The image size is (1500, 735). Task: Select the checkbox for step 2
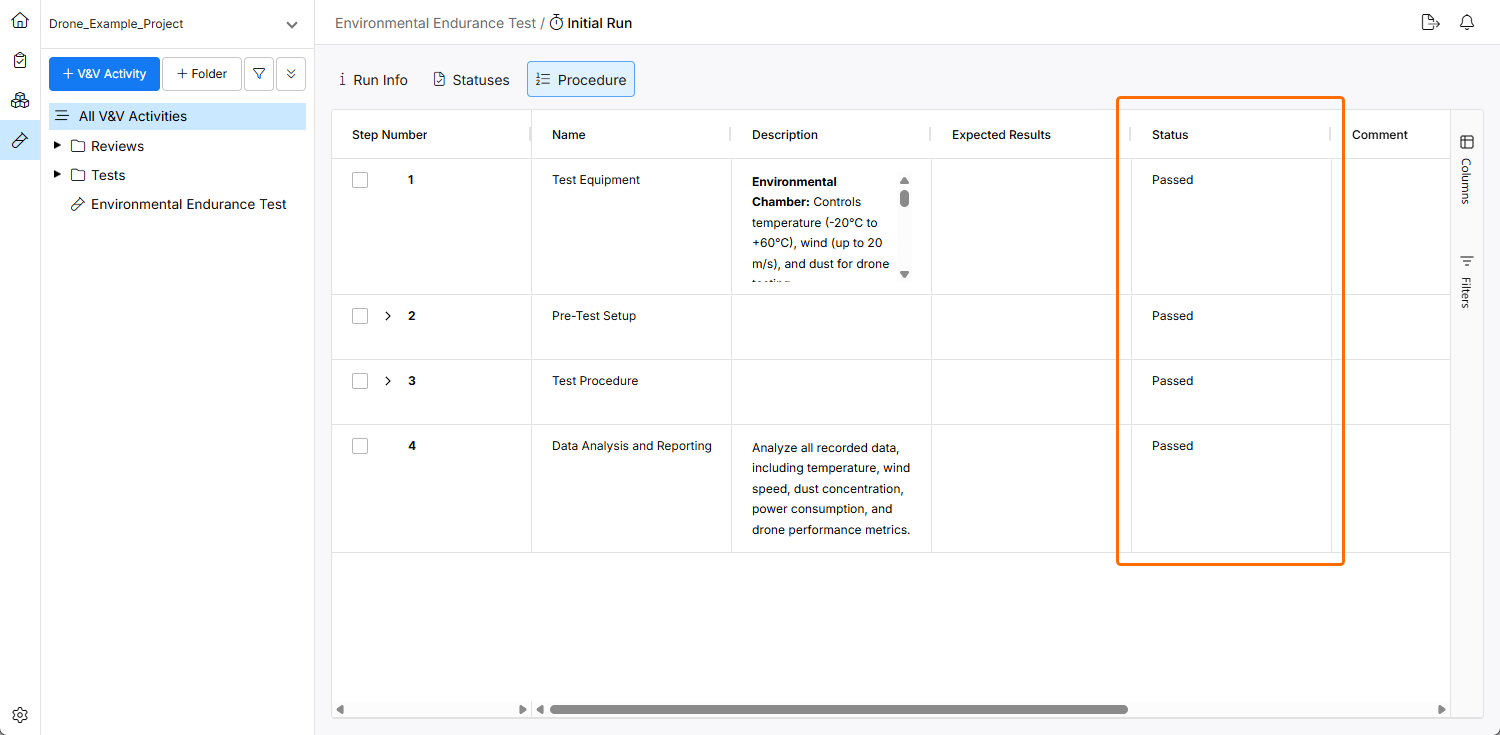point(360,316)
